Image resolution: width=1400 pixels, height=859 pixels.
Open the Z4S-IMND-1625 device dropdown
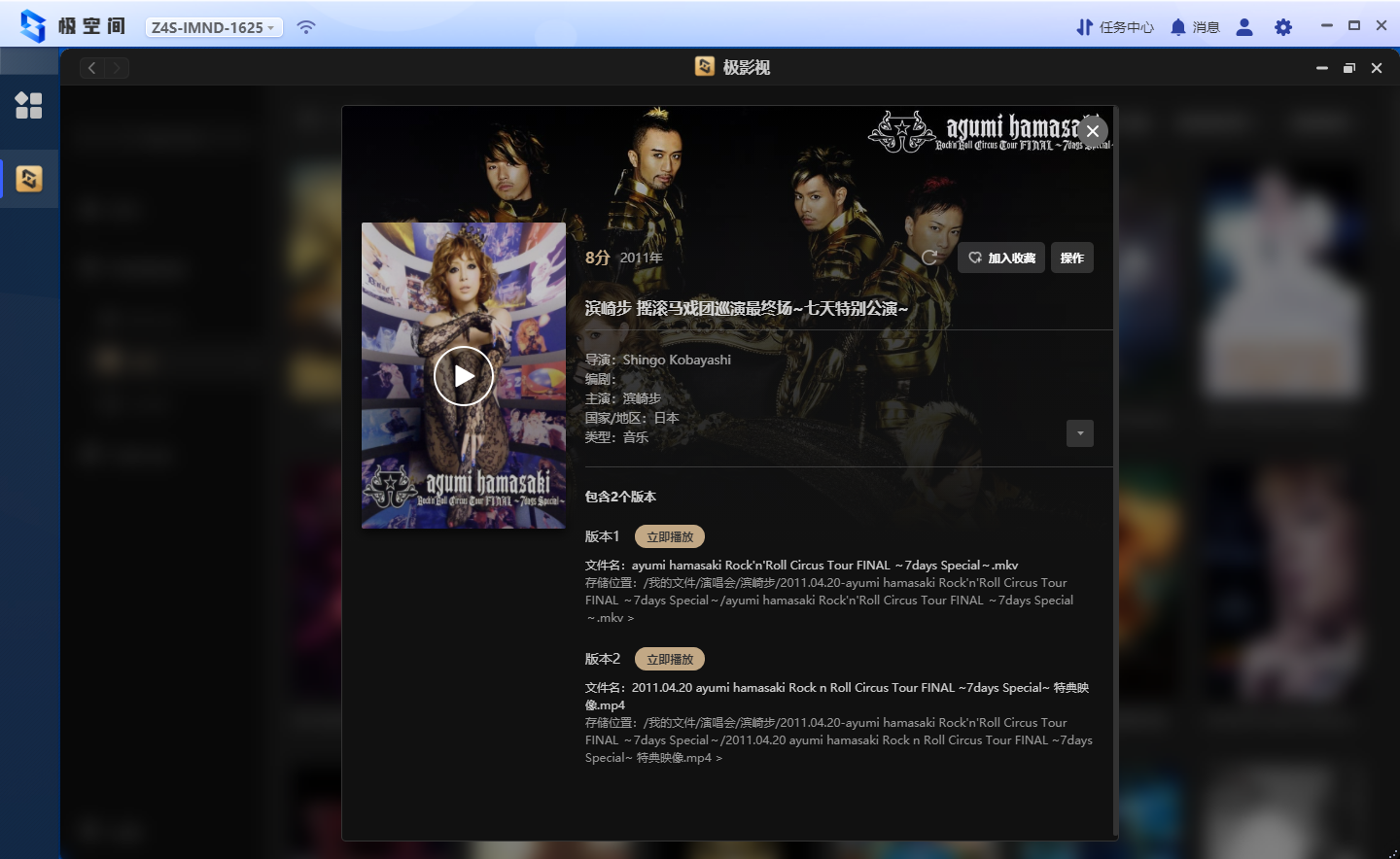pyautogui.click(x=215, y=27)
